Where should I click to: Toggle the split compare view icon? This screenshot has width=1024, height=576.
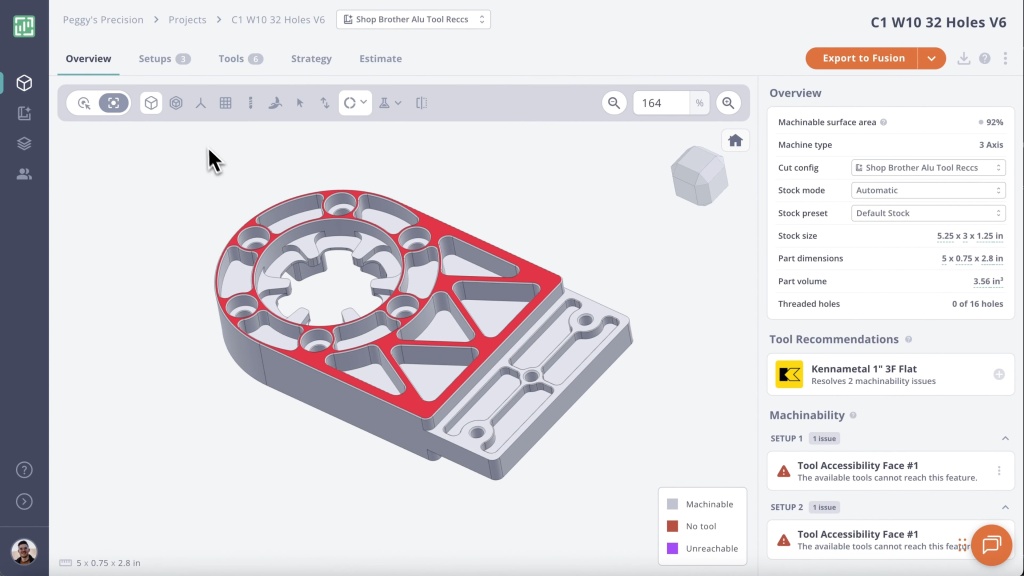(422, 103)
